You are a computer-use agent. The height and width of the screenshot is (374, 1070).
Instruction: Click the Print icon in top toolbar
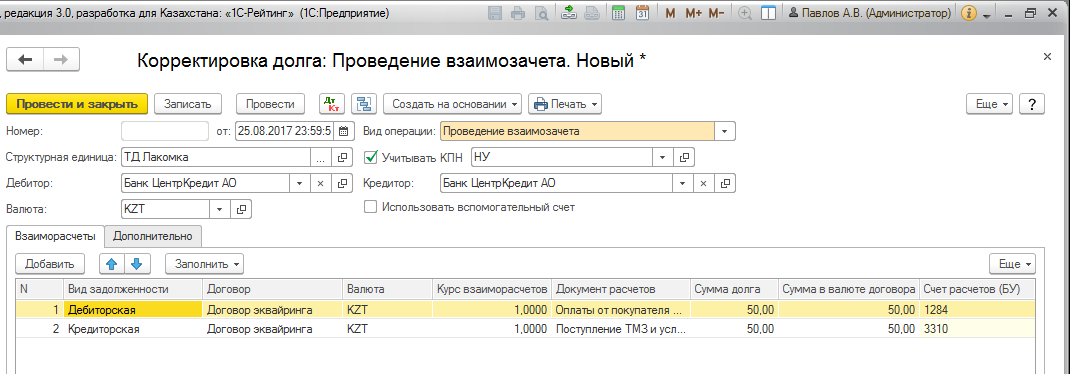pos(519,13)
